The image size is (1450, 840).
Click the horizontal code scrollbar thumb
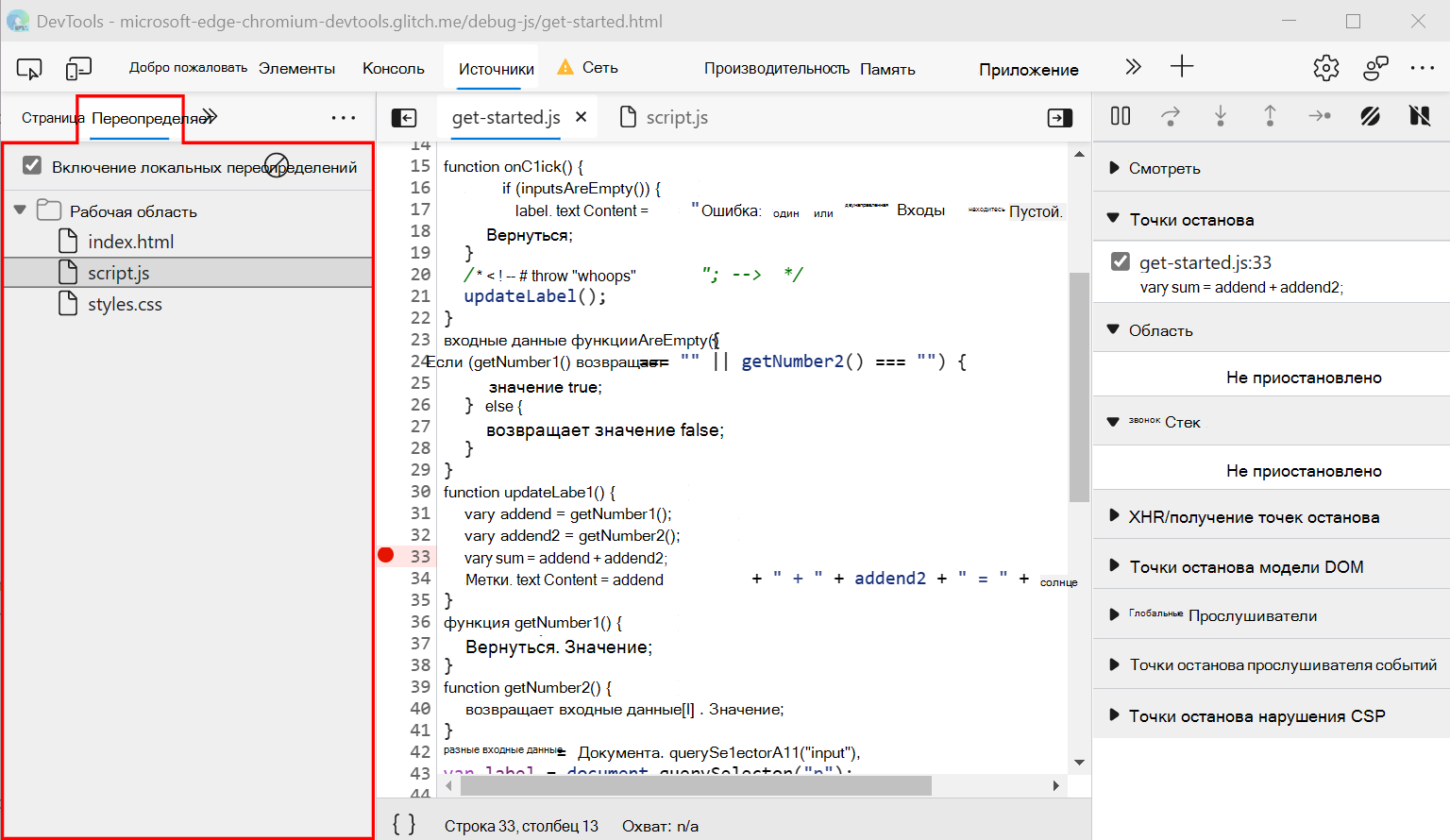(696, 785)
